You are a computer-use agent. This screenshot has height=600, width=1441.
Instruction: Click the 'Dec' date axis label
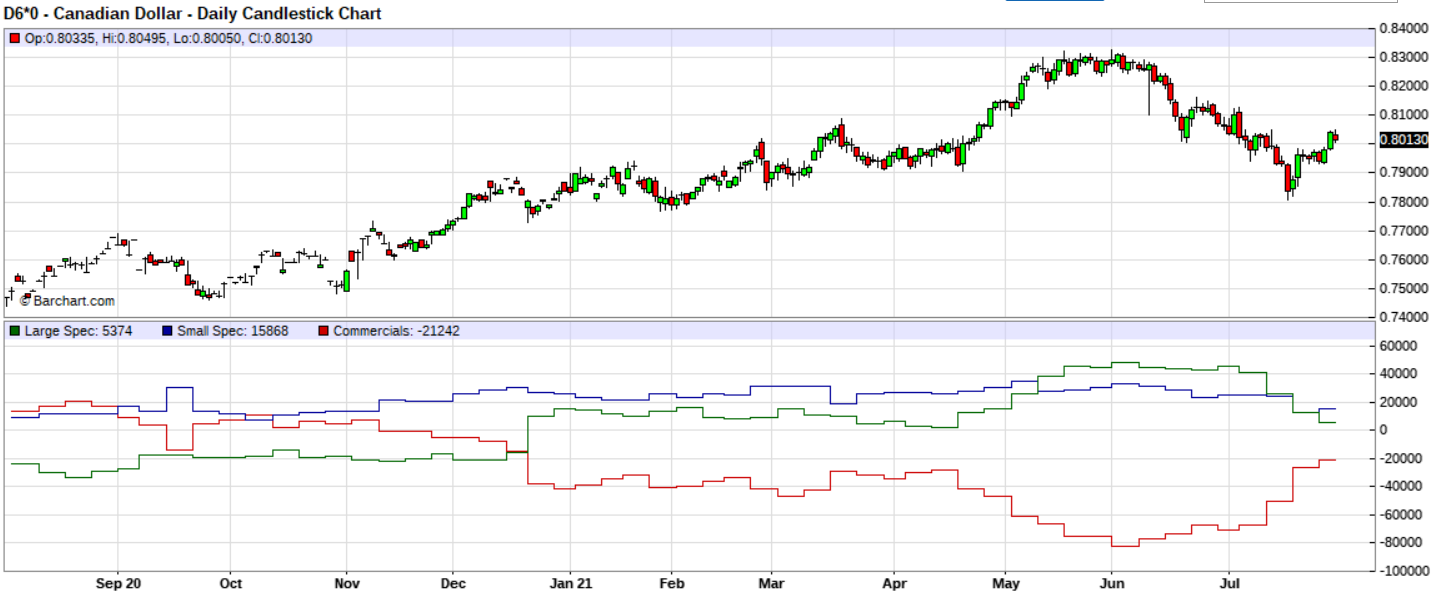[453, 583]
